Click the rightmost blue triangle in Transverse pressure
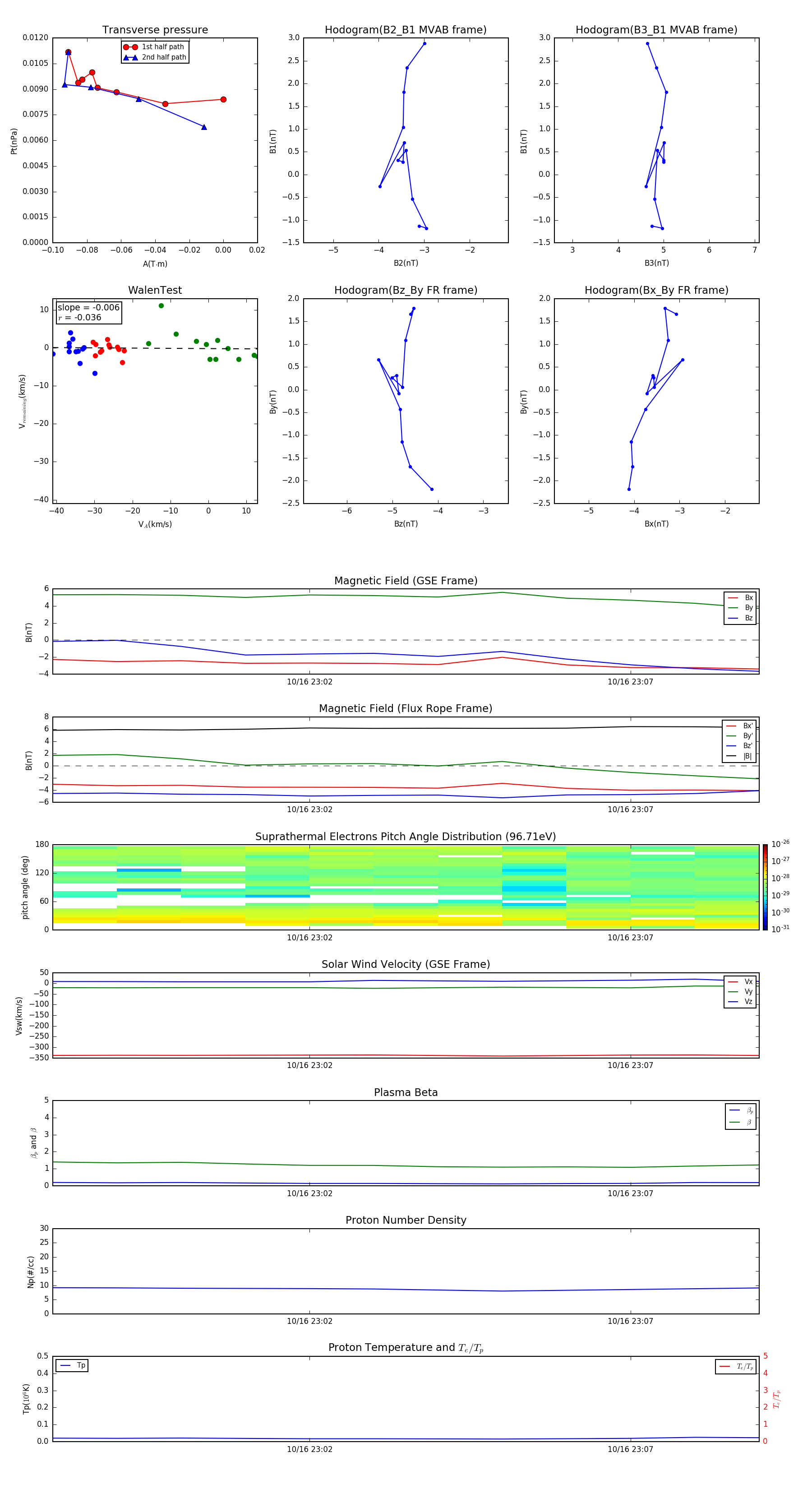 [x=204, y=127]
